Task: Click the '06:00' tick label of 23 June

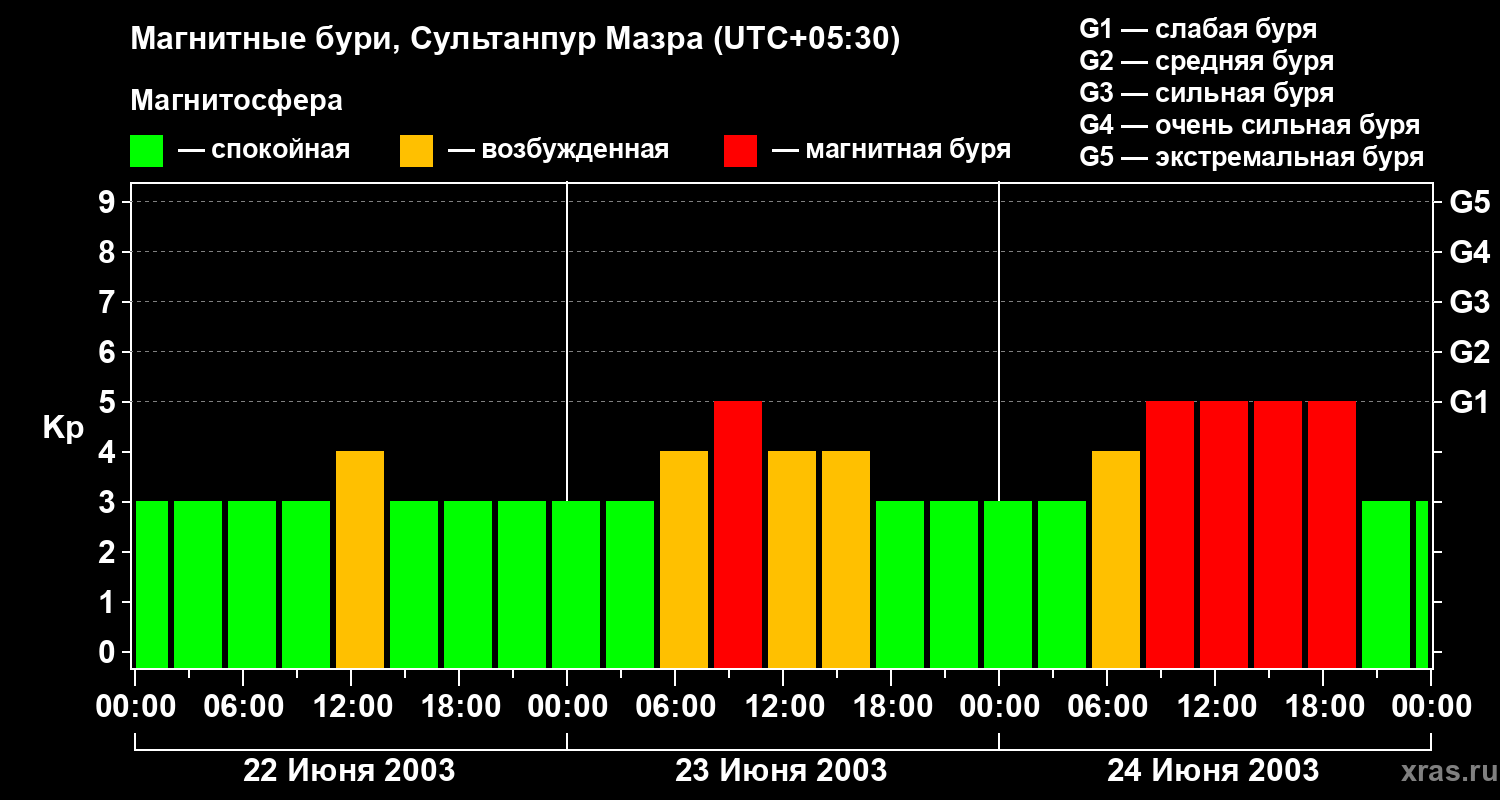Action: click(x=675, y=706)
